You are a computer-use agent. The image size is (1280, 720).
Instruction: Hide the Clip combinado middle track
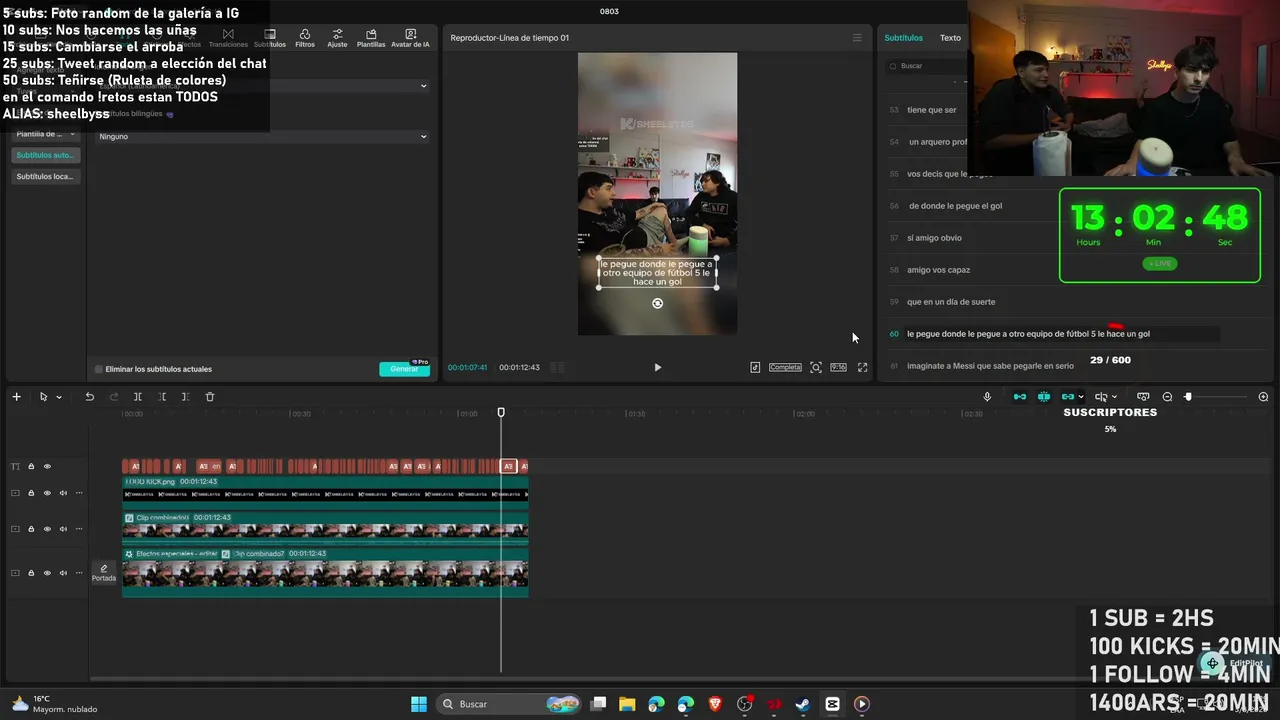pyautogui.click(x=47, y=529)
